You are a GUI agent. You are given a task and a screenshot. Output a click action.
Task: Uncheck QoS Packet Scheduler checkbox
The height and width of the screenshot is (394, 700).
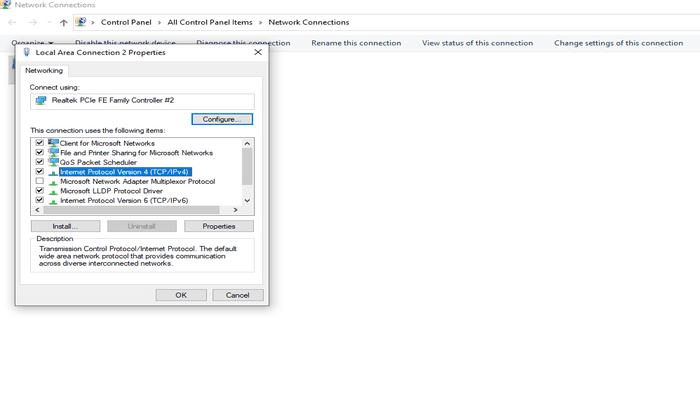(x=40, y=162)
